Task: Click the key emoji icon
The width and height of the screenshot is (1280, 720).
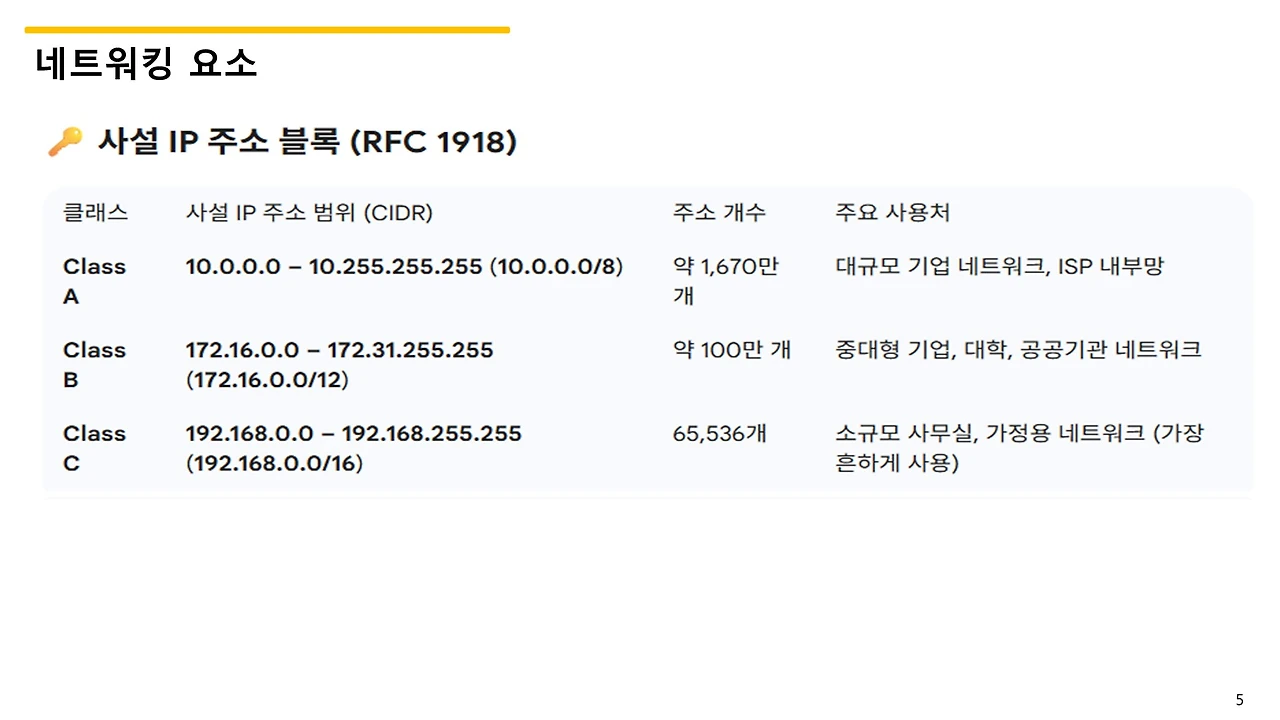Action: point(65,142)
